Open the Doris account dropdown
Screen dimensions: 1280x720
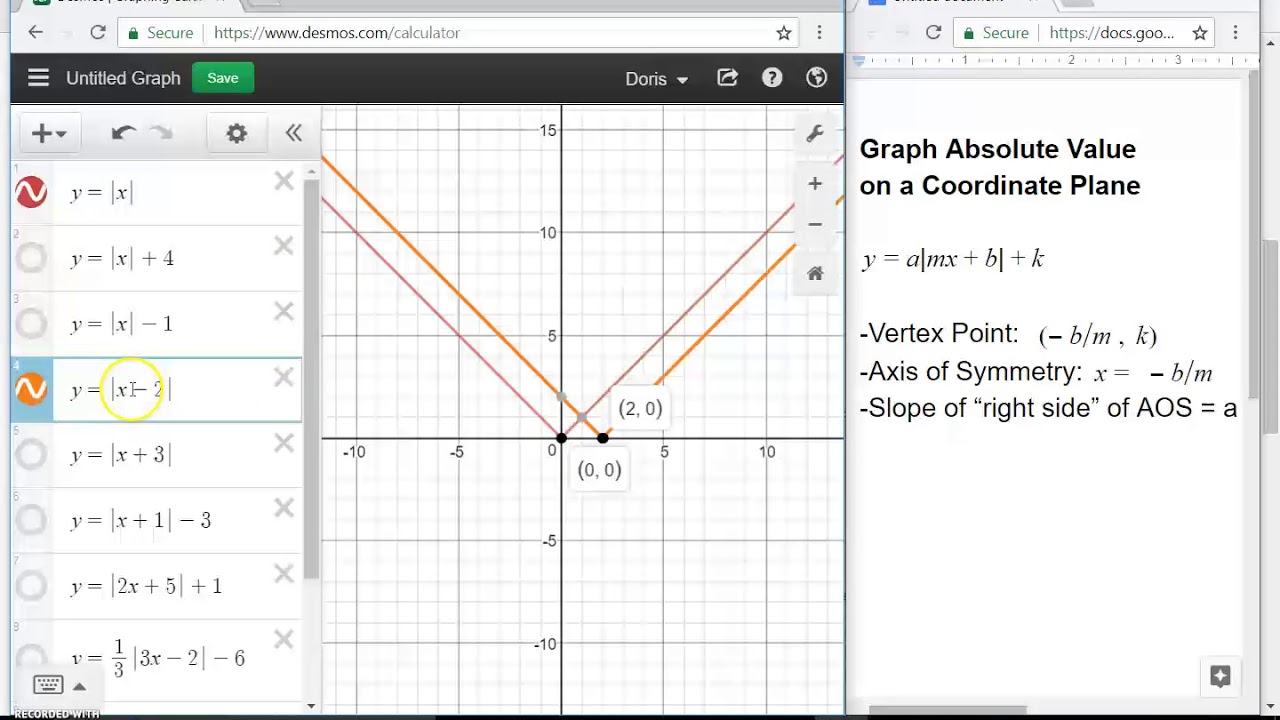[656, 79]
